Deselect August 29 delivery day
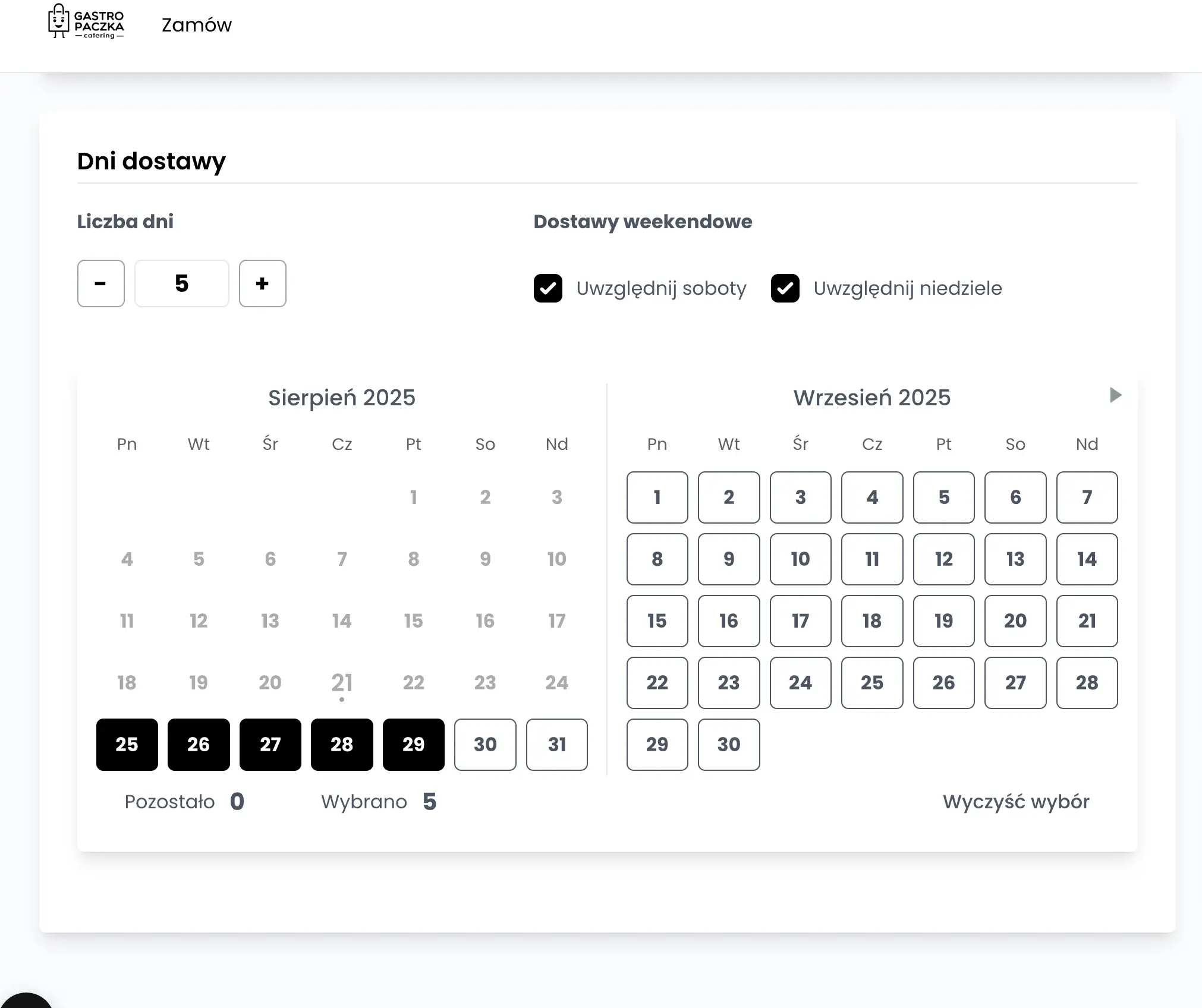Viewport: 1202px width, 1008px height. (x=413, y=744)
